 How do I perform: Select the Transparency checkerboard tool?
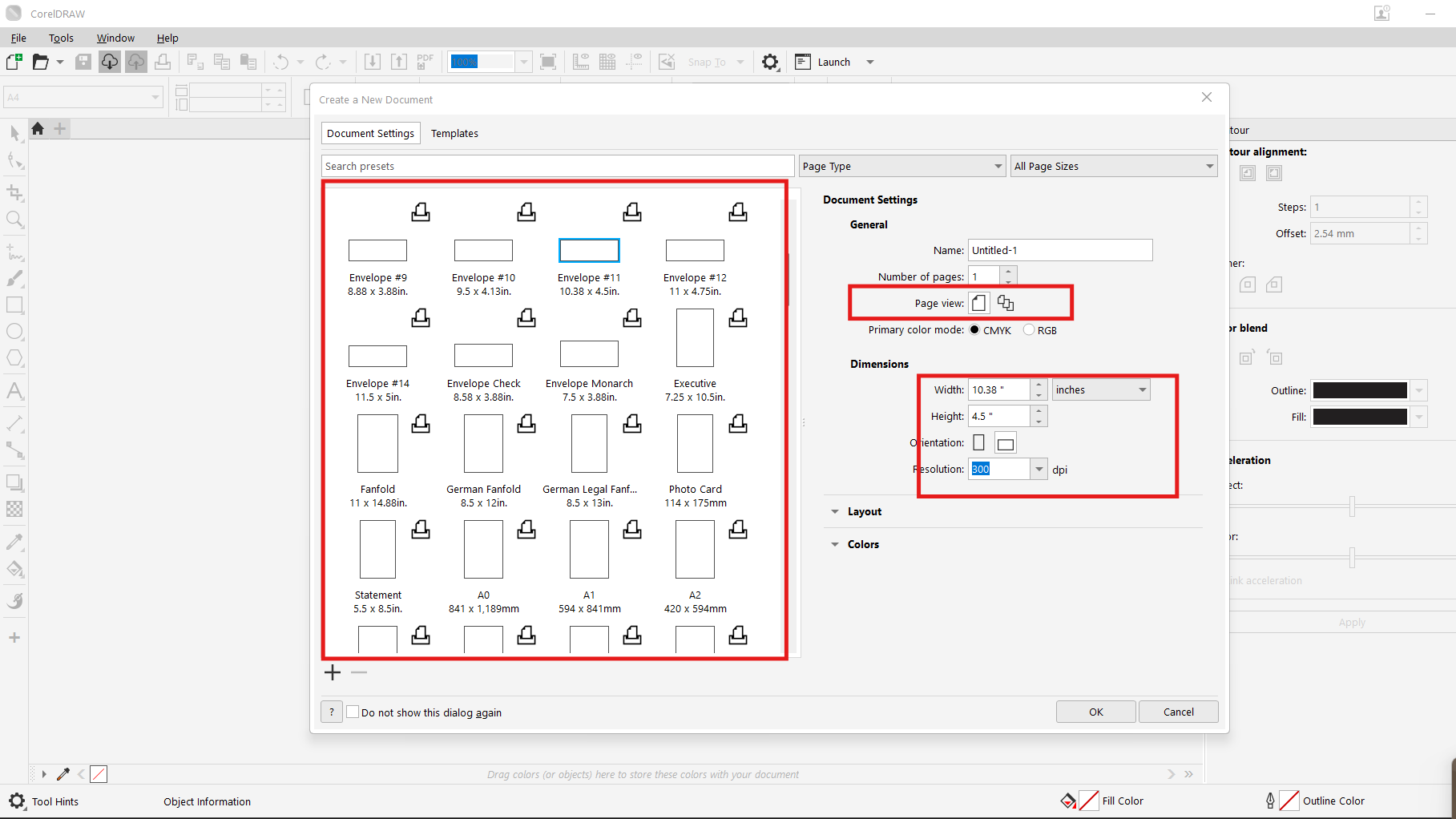tap(14, 509)
